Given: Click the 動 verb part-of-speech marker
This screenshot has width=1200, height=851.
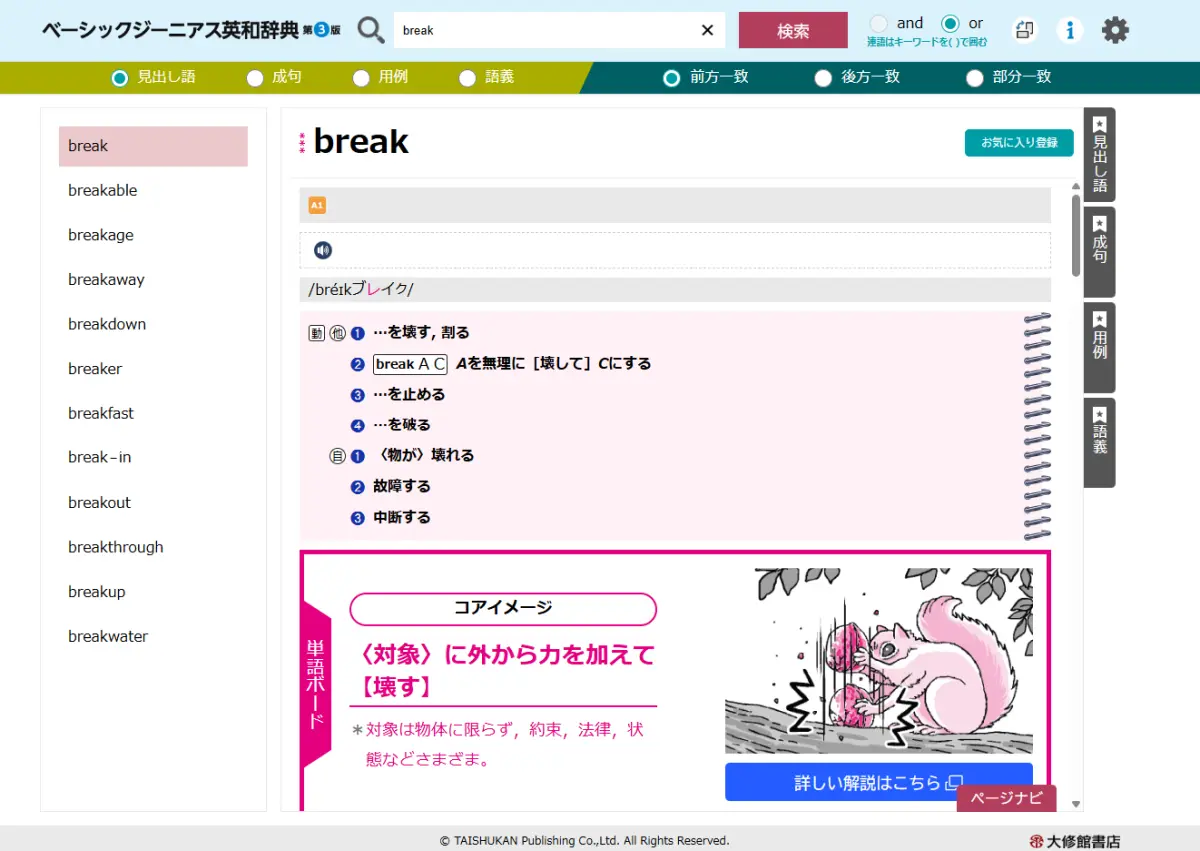Looking at the screenshot, I should point(316,333).
